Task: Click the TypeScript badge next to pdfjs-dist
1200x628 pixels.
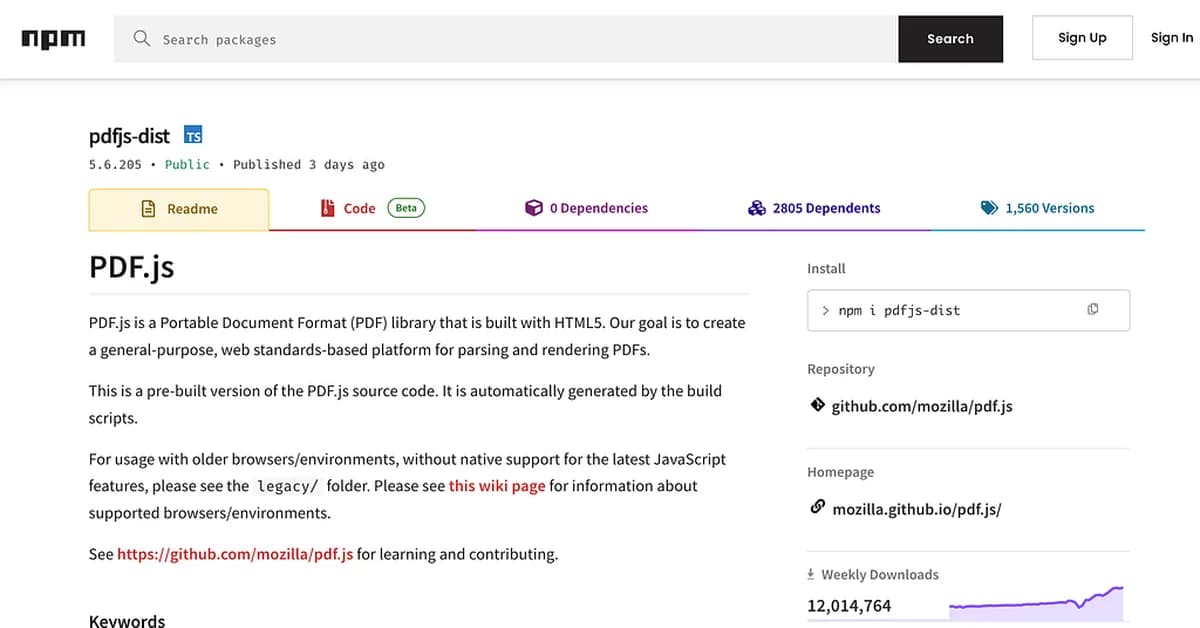Action: pyautogui.click(x=192, y=134)
